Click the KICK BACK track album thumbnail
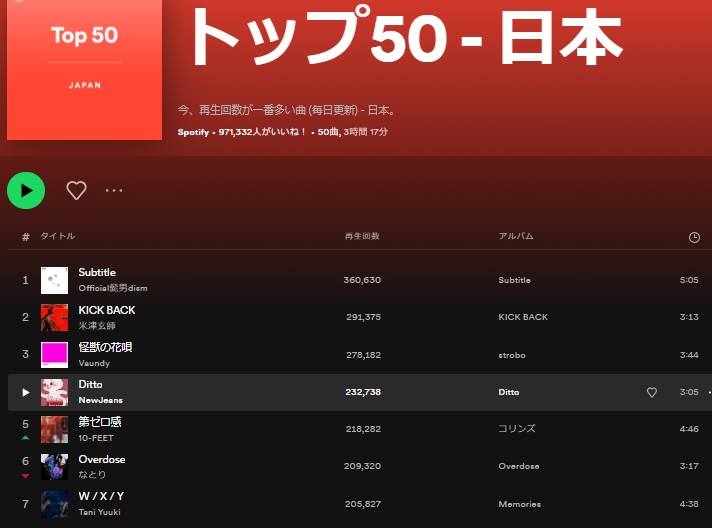This screenshot has height=528, width=712. 54,317
